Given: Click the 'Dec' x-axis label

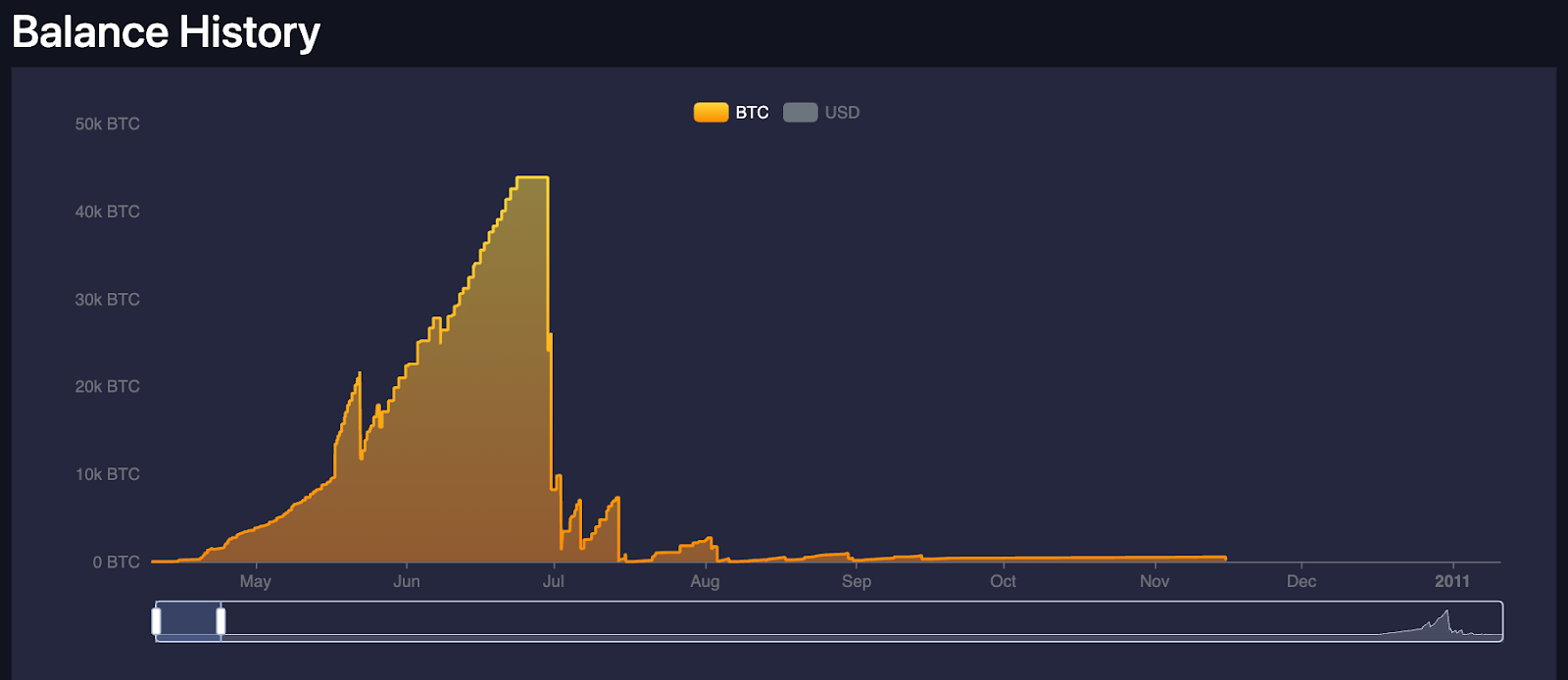Looking at the screenshot, I should [x=1301, y=581].
